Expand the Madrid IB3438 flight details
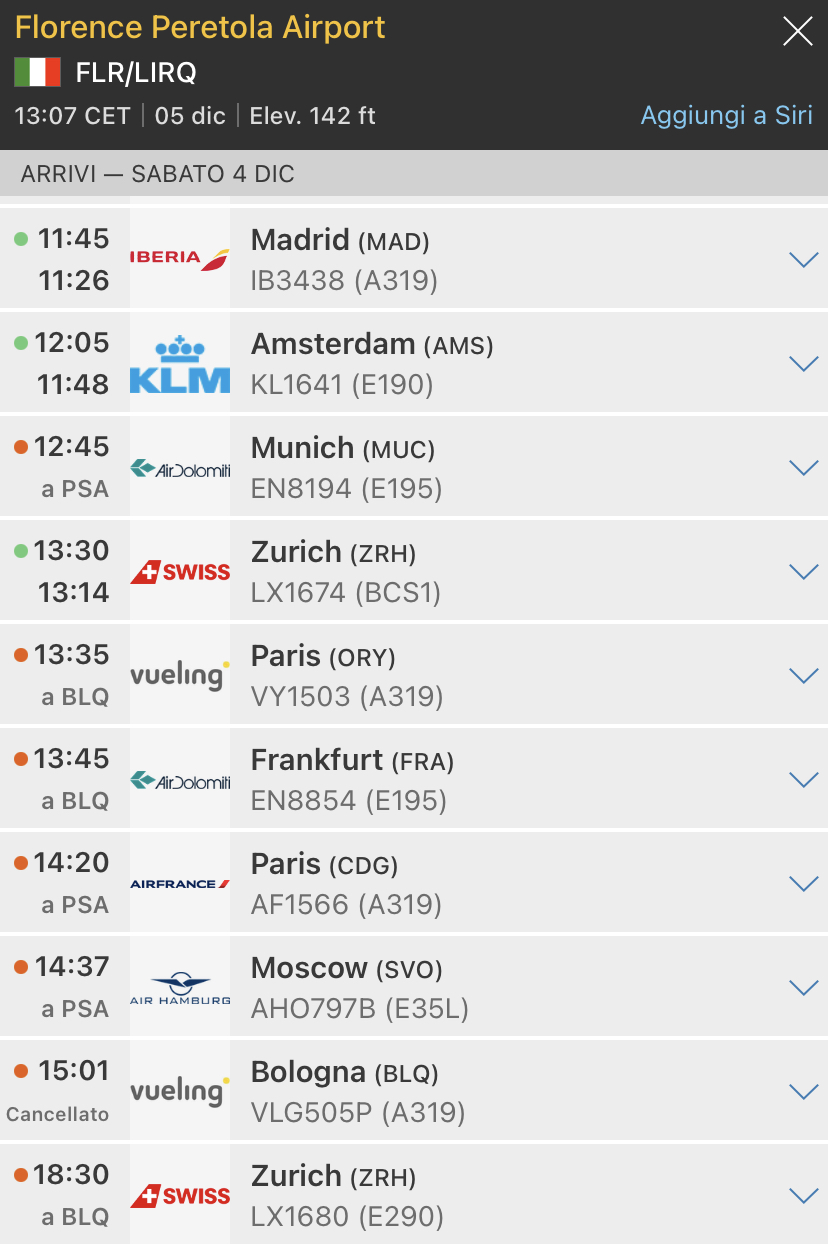 point(803,260)
